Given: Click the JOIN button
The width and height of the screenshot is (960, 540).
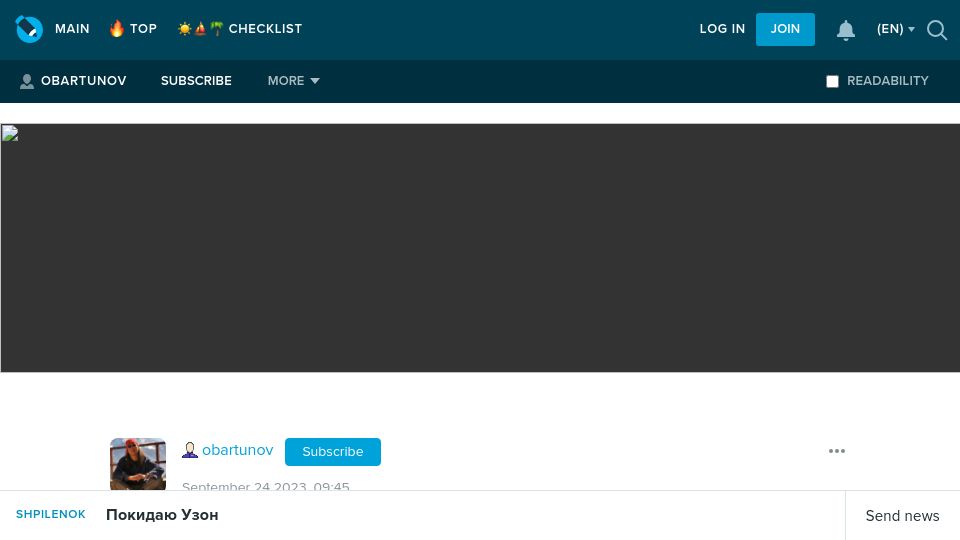Looking at the screenshot, I should (785, 29).
